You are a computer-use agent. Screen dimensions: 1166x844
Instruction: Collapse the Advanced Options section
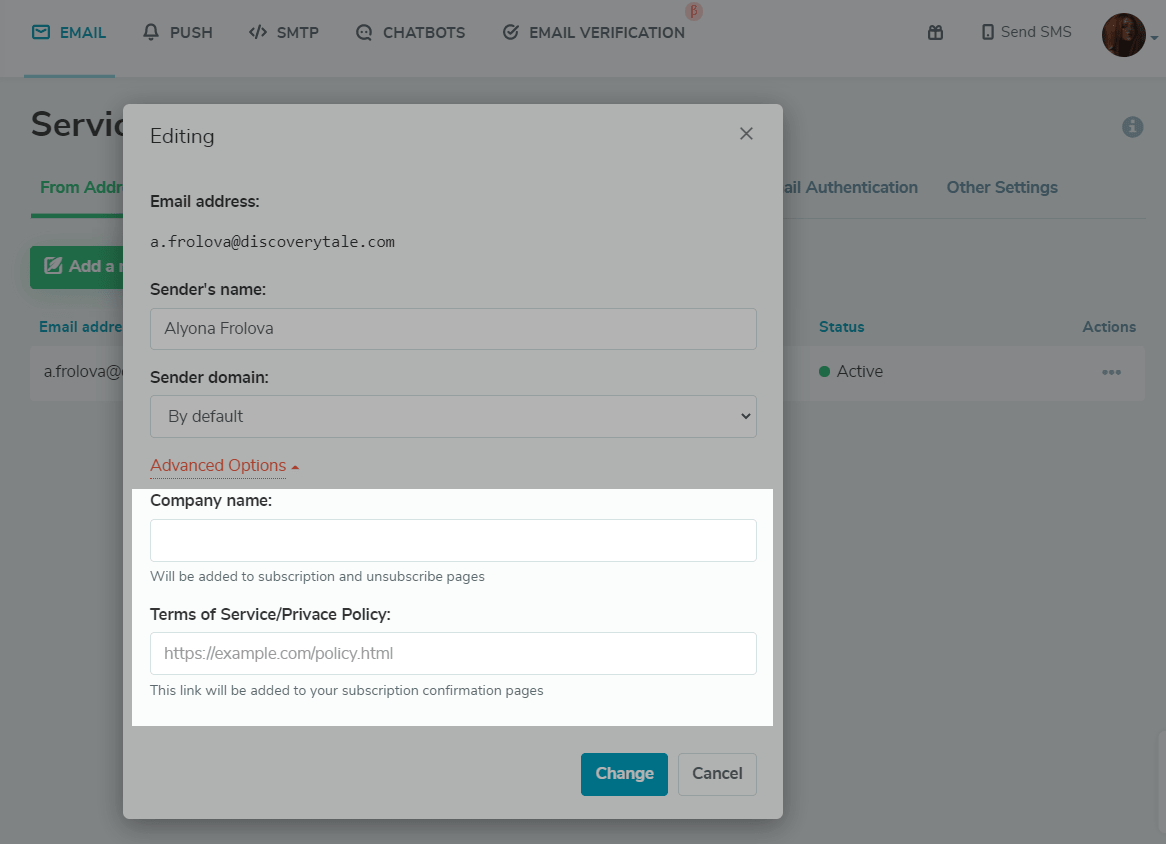coord(224,465)
